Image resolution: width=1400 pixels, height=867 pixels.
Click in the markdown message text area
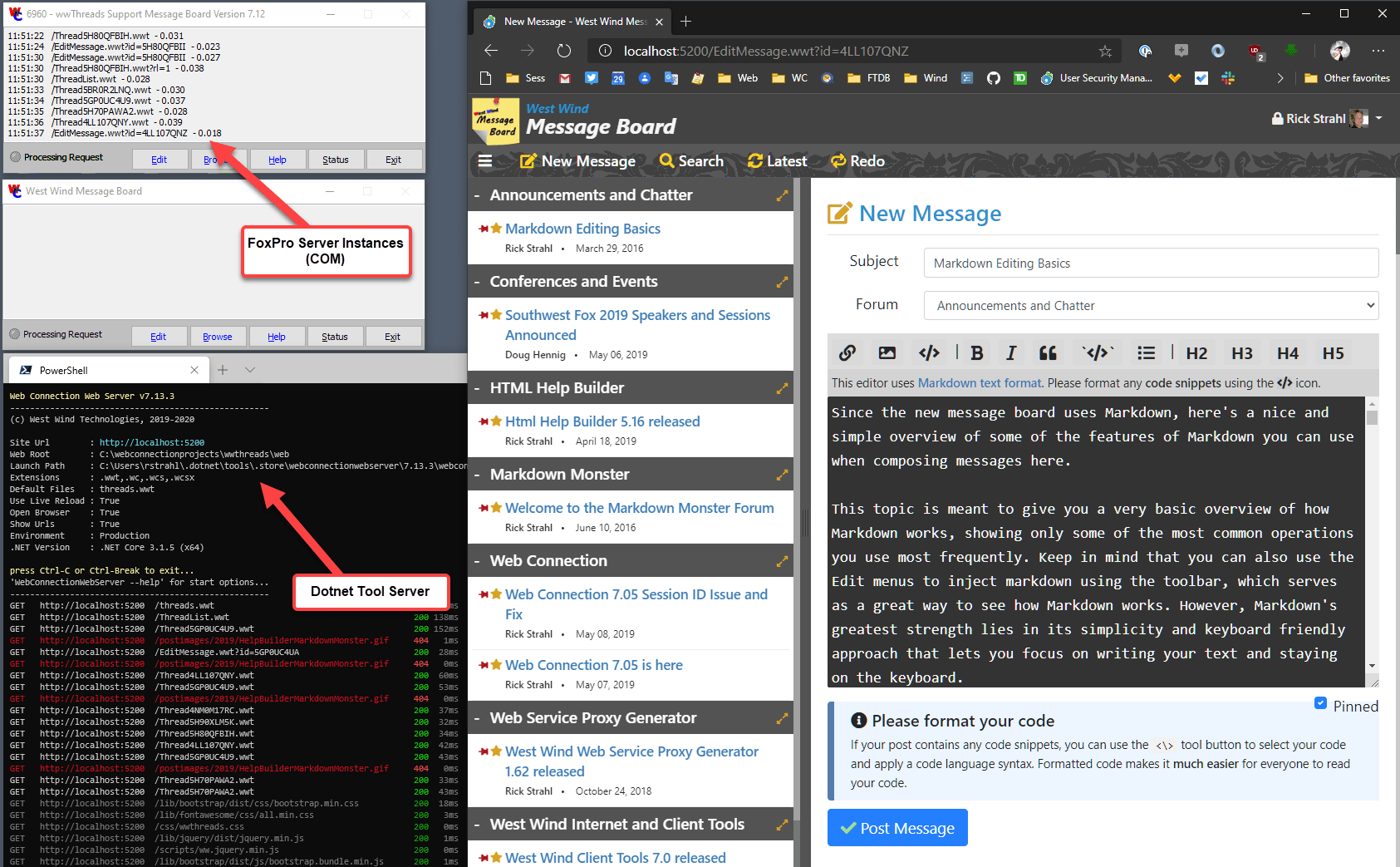click(1097, 542)
